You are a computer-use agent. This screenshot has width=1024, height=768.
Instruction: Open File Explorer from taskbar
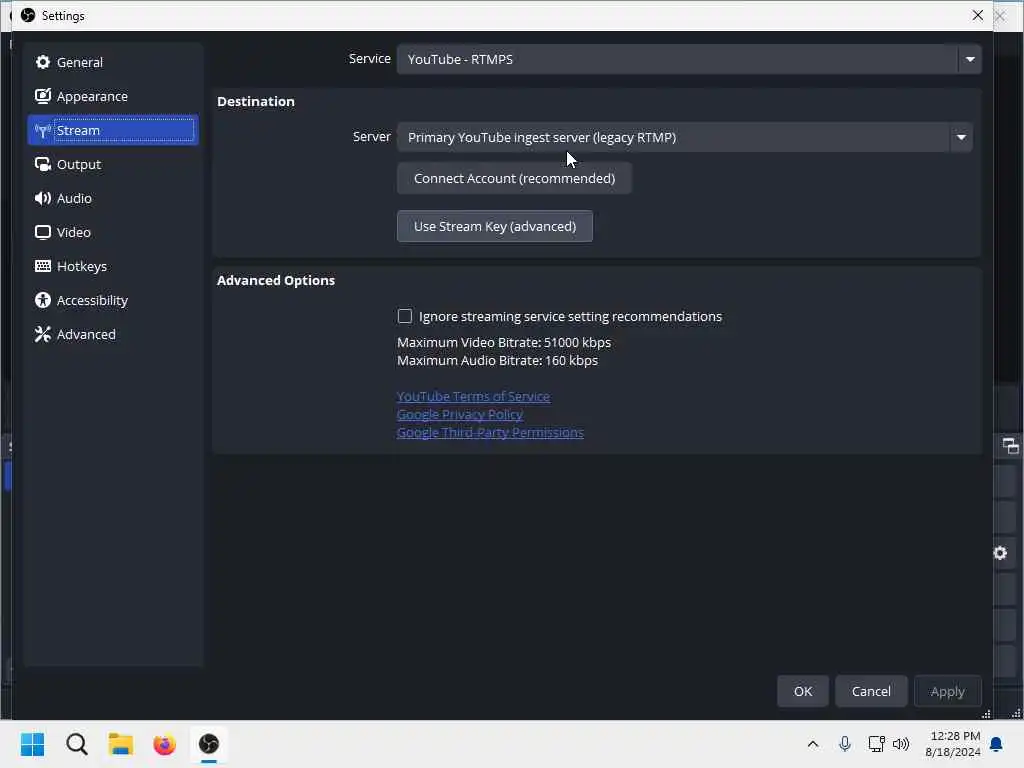click(x=121, y=744)
